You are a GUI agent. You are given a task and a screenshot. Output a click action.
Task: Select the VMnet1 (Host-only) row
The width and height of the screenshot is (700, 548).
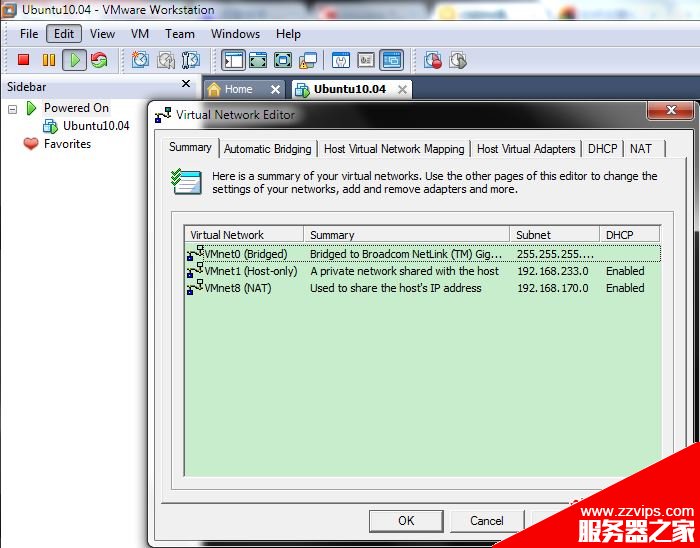423,270
